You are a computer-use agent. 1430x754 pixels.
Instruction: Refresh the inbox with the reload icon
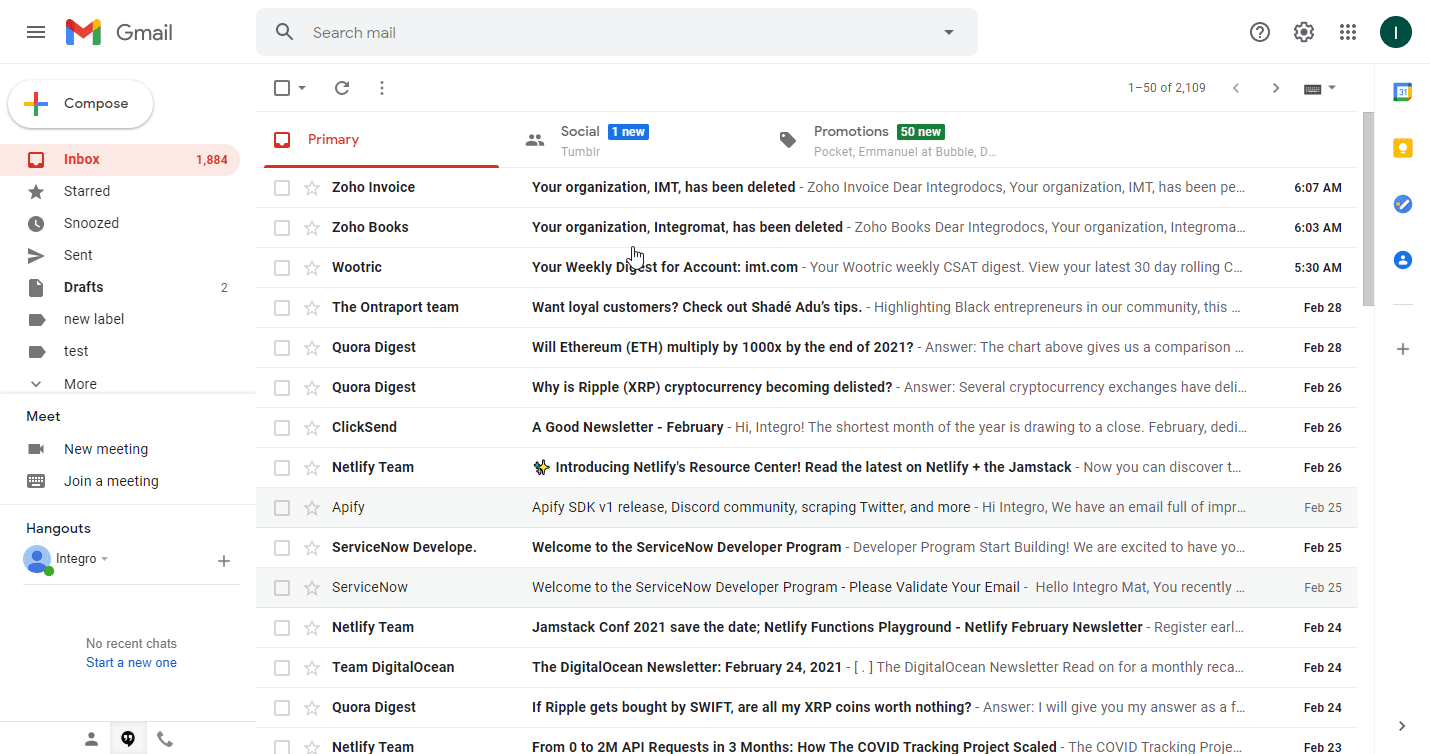pyautogui.click(x=342, y=88)
